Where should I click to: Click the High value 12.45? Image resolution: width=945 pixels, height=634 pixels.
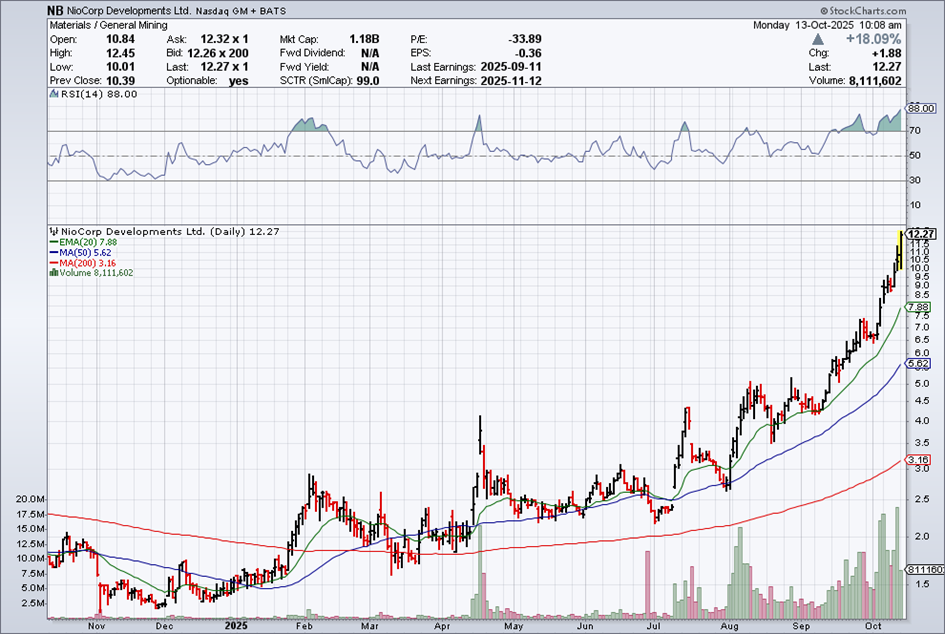120,53
